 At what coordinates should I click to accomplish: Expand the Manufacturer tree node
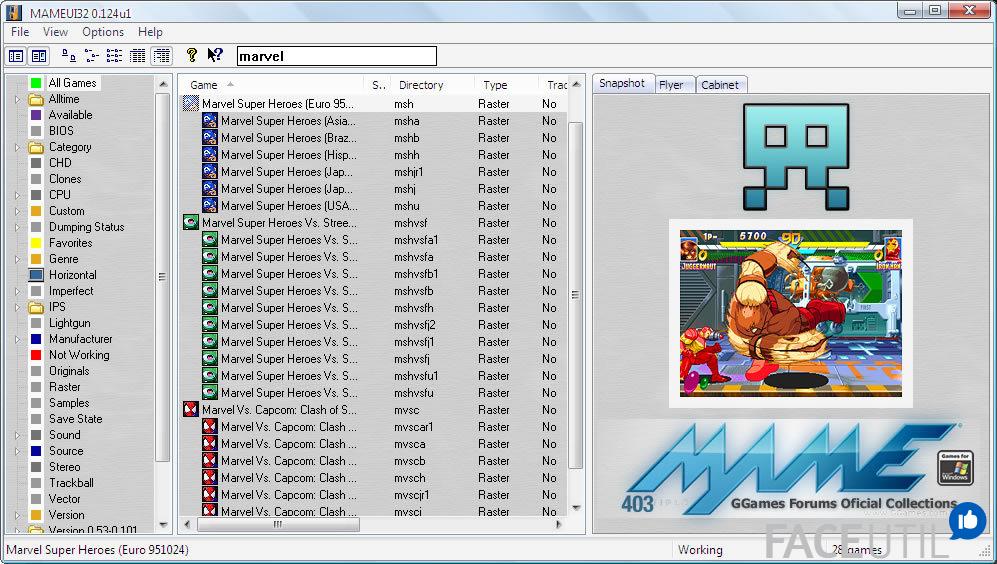click(17, 339)
